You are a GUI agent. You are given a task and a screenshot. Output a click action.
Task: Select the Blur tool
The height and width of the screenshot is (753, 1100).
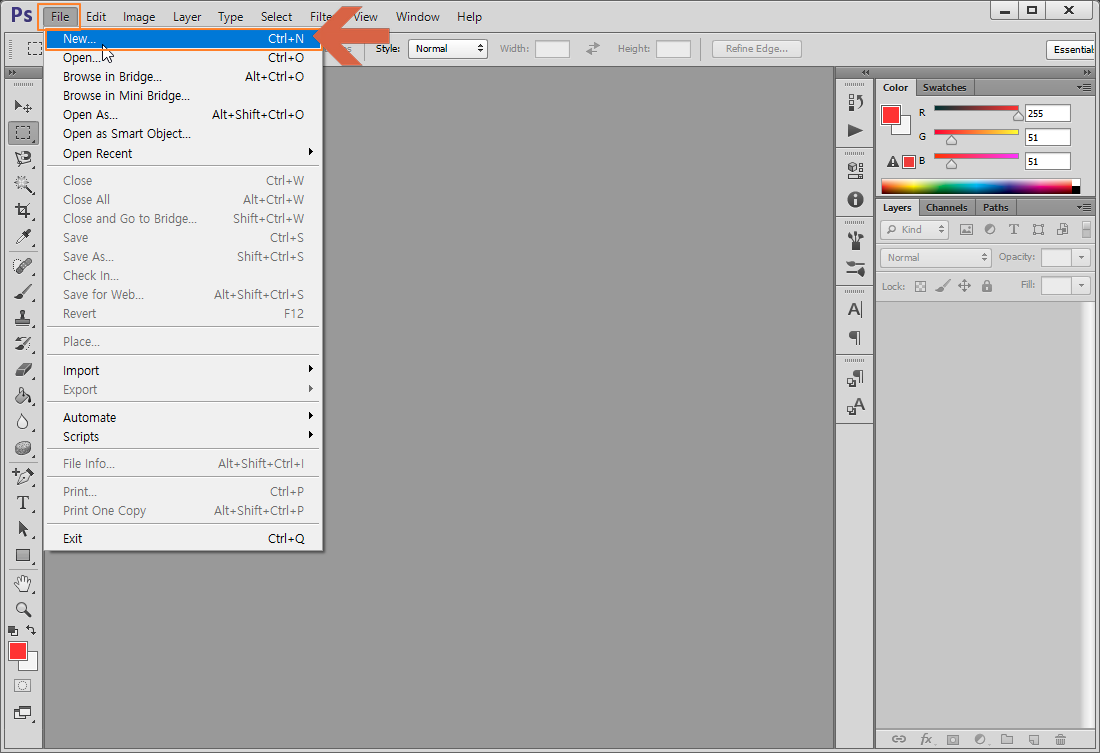tap(23, 422)
